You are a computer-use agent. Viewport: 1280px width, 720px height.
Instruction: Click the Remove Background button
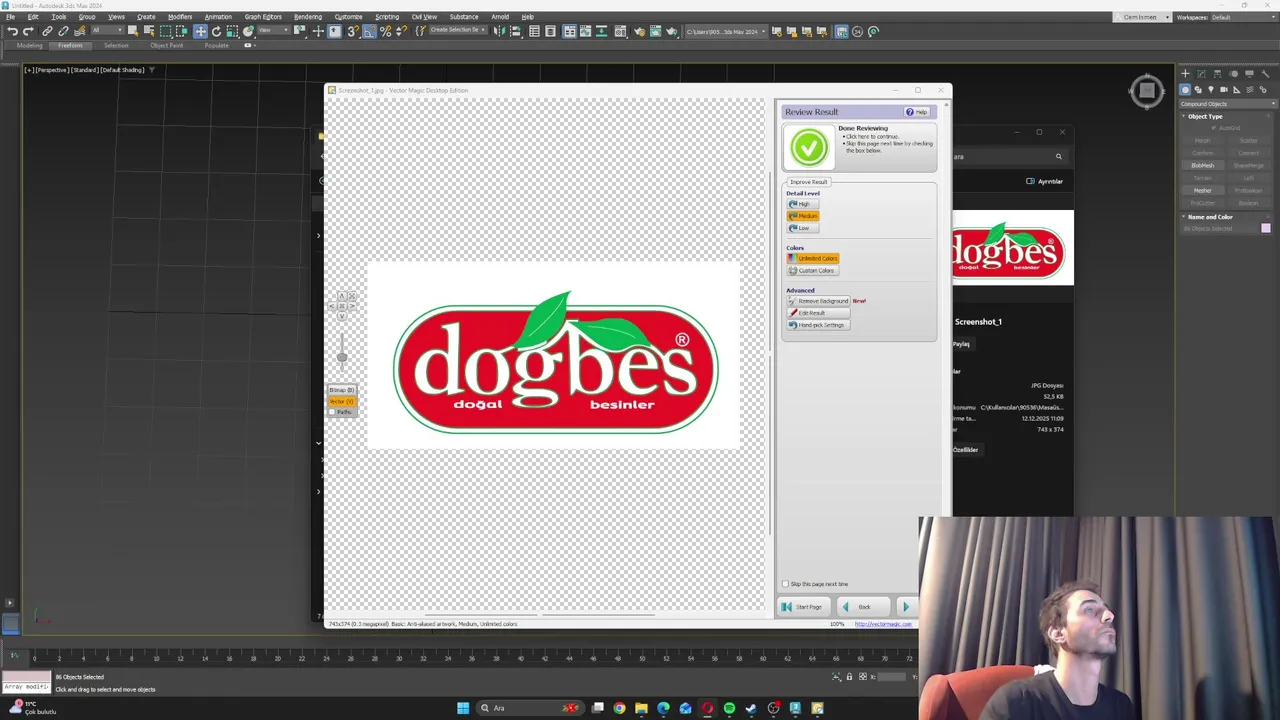819,301
